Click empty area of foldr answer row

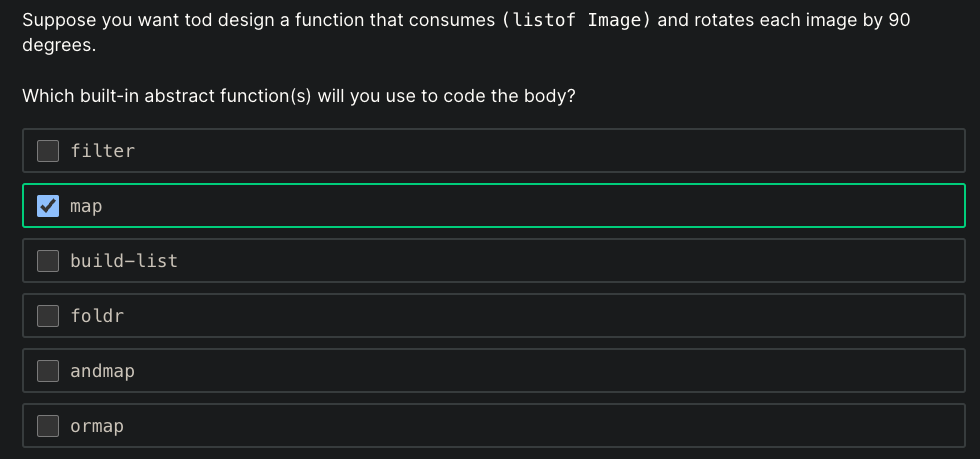[x=550, y=316]
